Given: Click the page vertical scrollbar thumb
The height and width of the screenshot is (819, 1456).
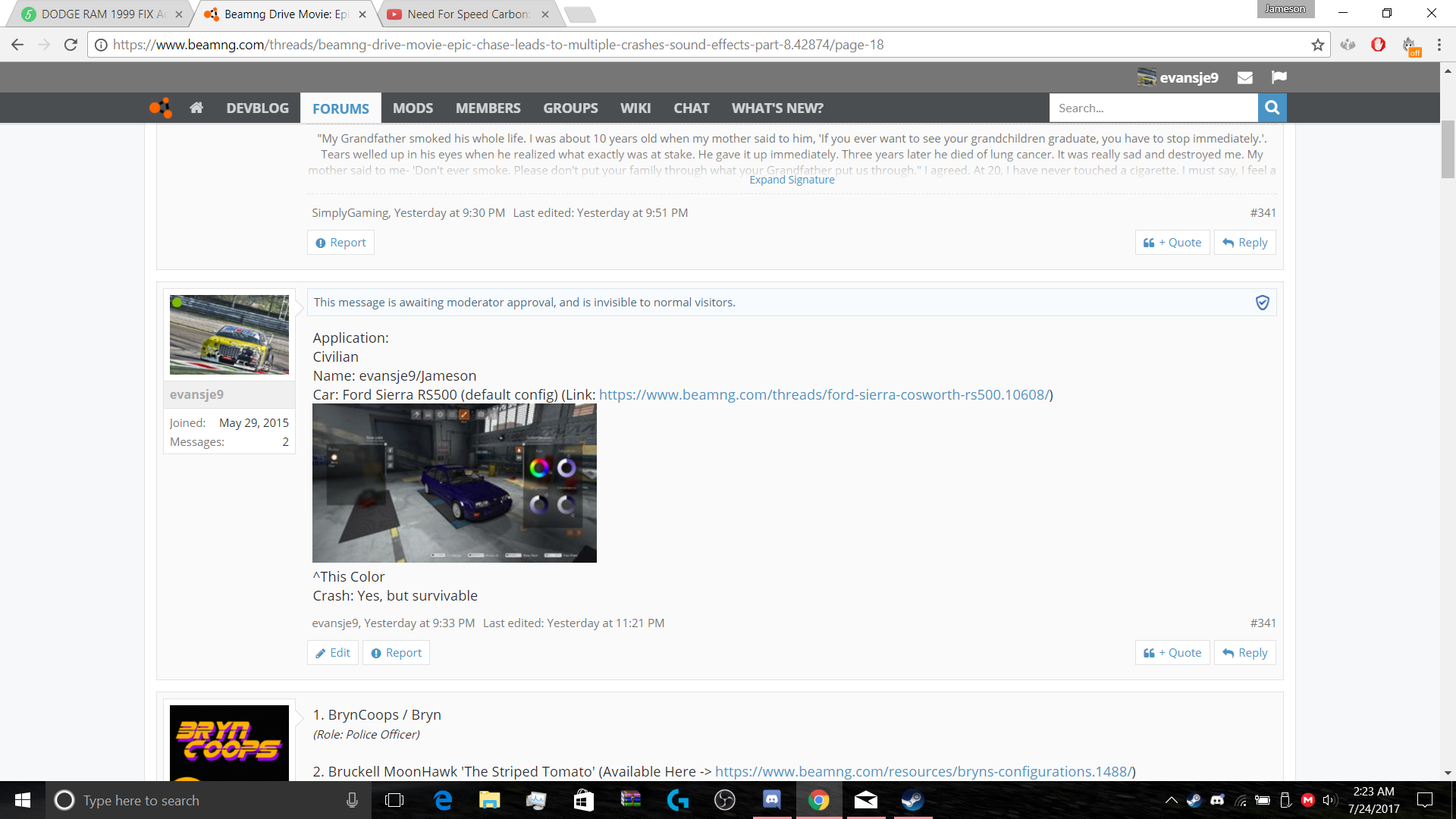Looking at the screenshot, I should click(x=1448, y=149).
